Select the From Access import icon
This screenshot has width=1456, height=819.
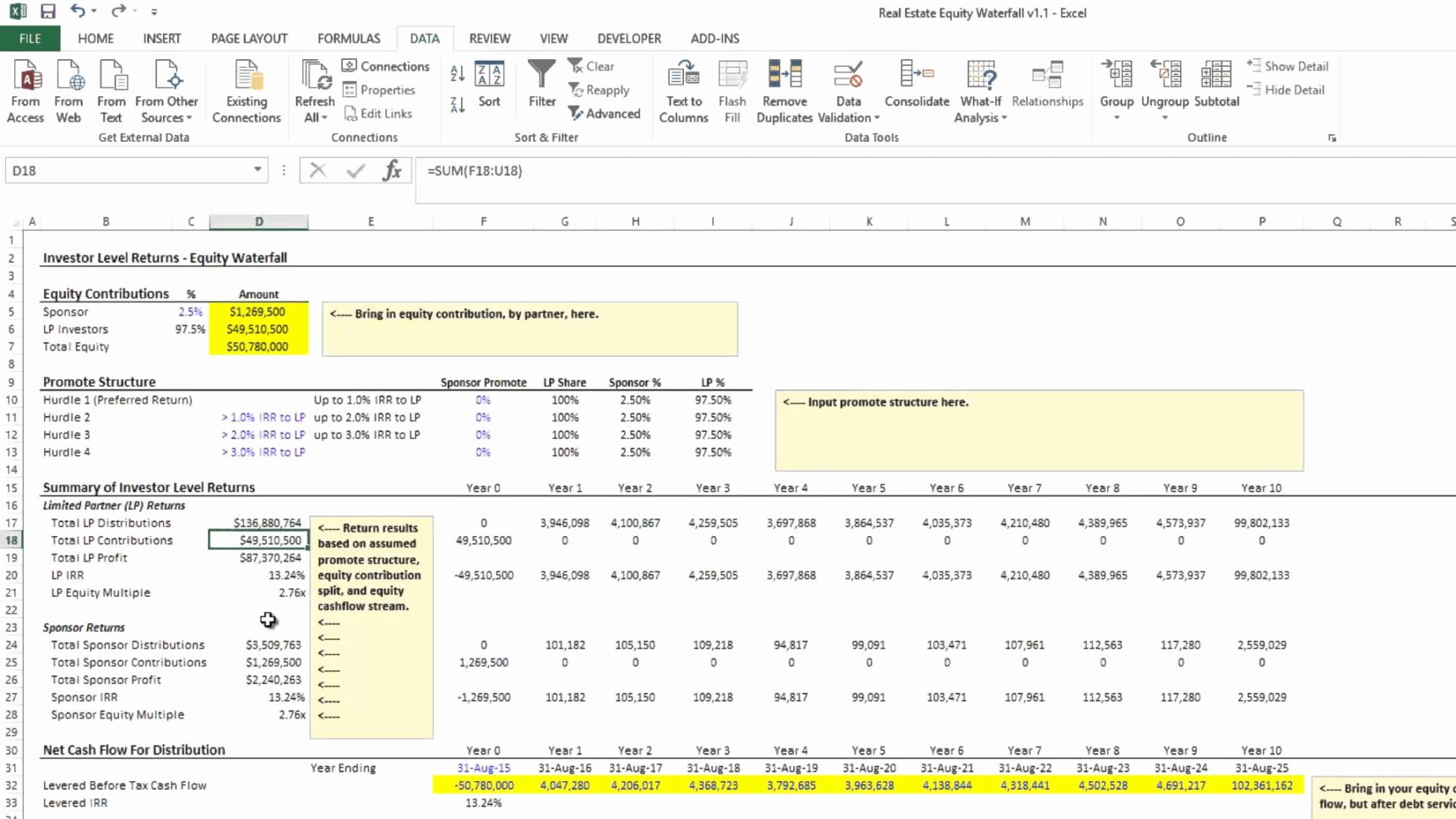25,84
